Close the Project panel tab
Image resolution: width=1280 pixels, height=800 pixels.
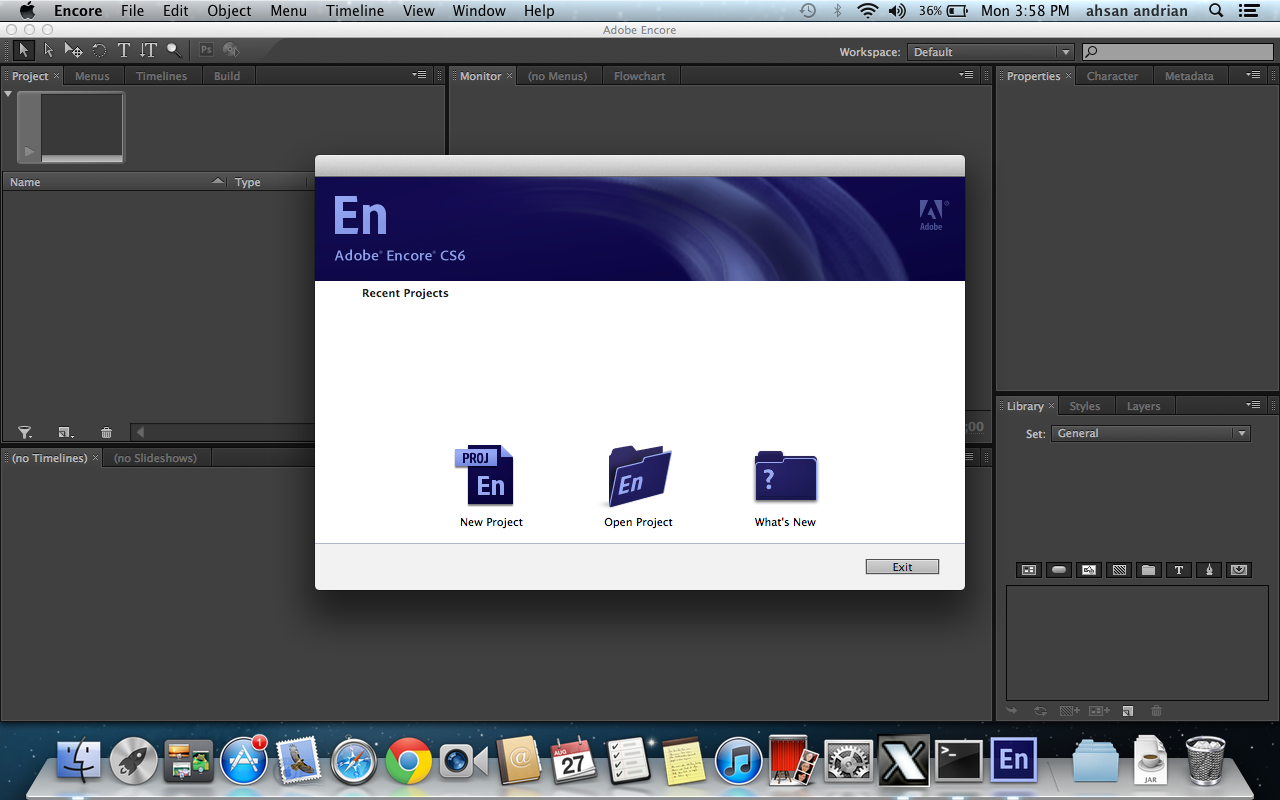point(56,76)
